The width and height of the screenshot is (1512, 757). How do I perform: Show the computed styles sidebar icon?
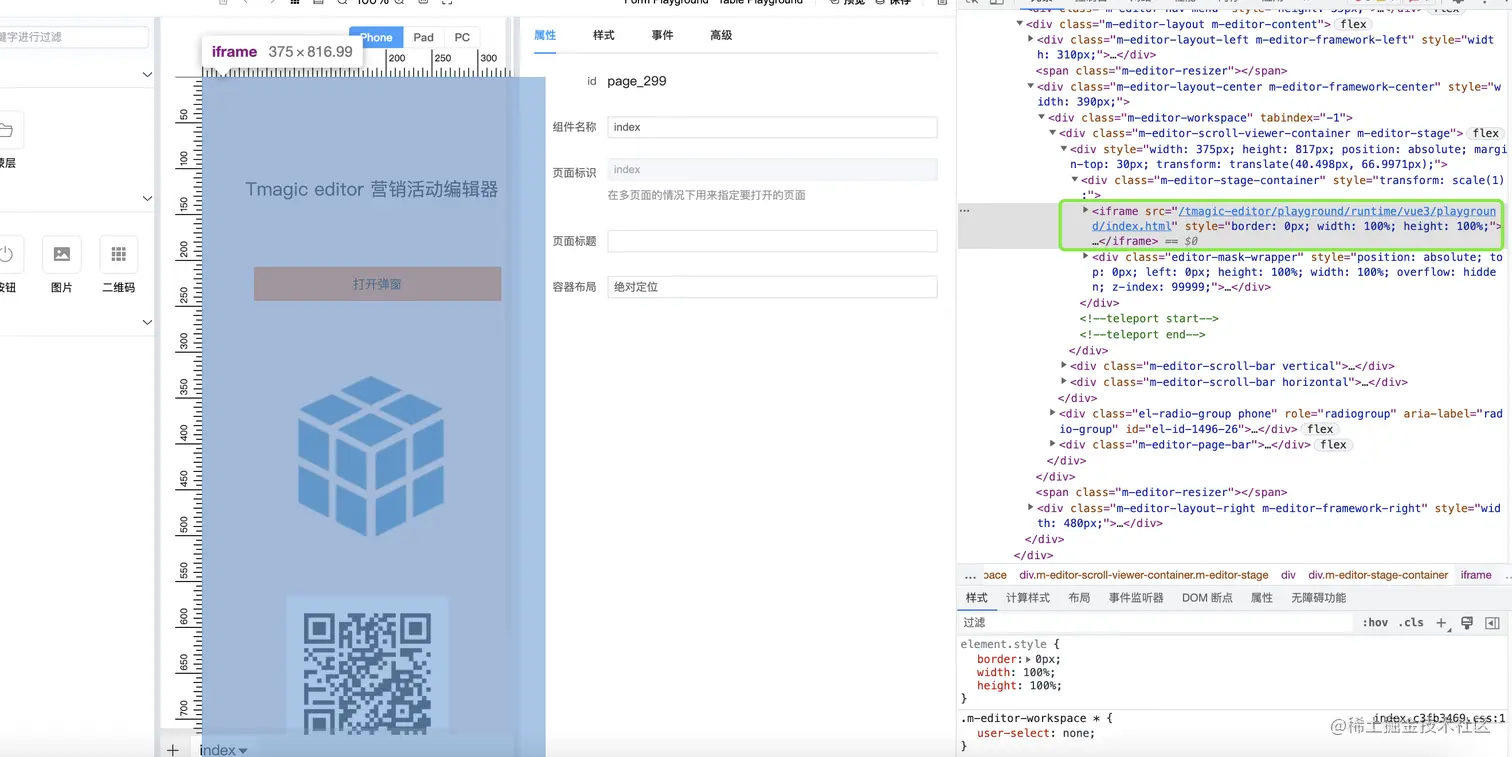(x=1492, y=623)
